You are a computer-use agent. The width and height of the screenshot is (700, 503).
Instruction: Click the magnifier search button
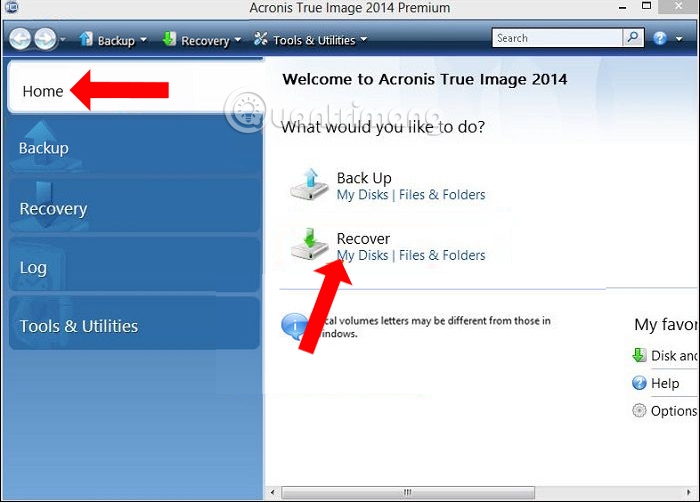point(633,37)
